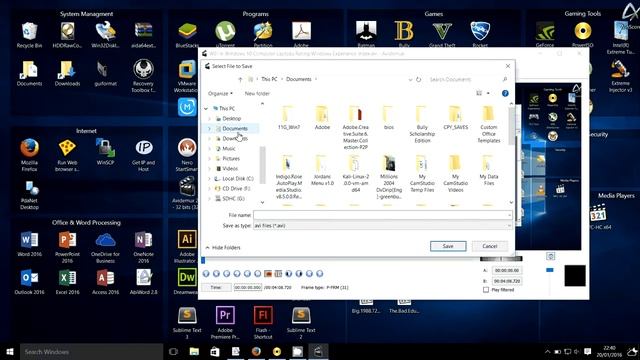
Task: Jump to previous keyframe in Avidemux
Action: click(247, 273)
